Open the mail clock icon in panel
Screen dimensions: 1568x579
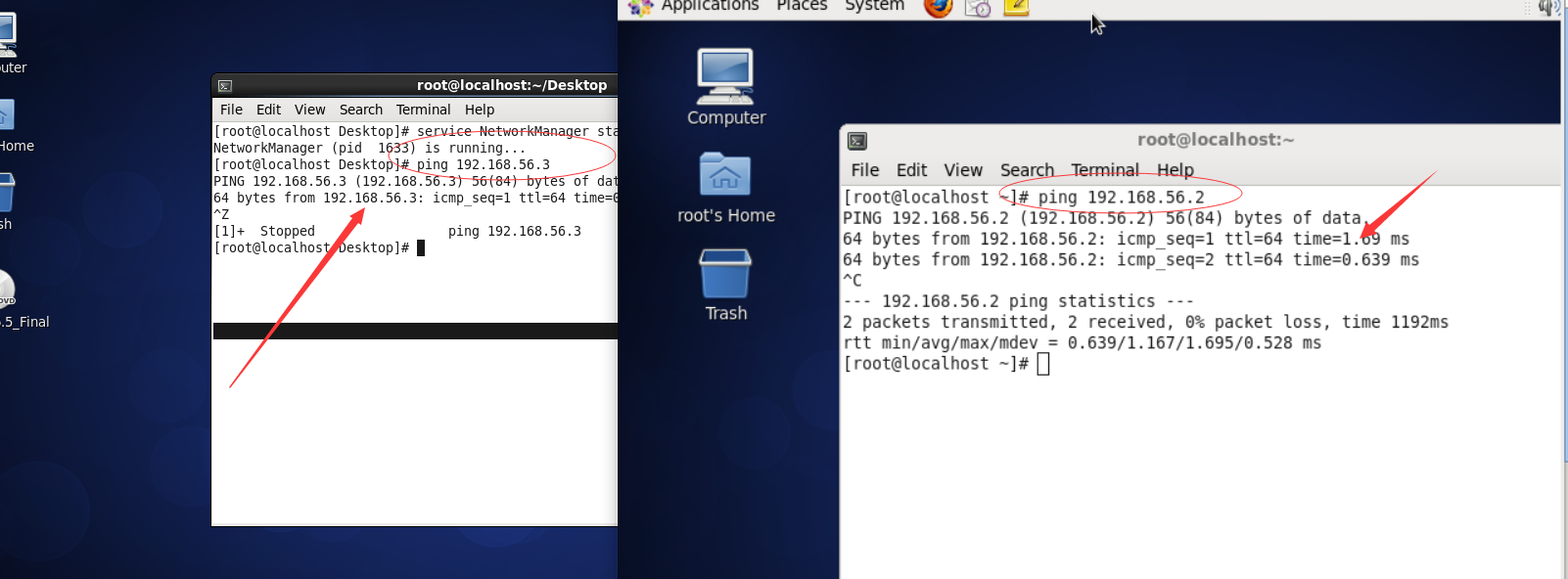point(978,7)
